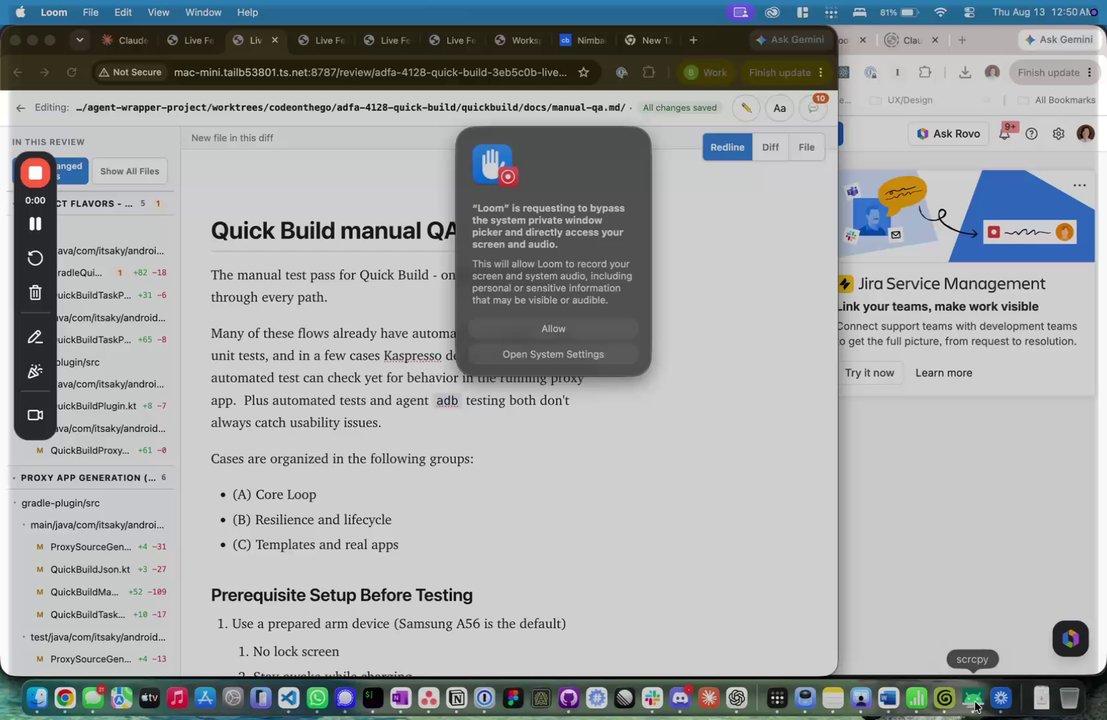Click Ask Gemini in front window
This screenshot has width=1107, height=720.
(x=790, y=40)
